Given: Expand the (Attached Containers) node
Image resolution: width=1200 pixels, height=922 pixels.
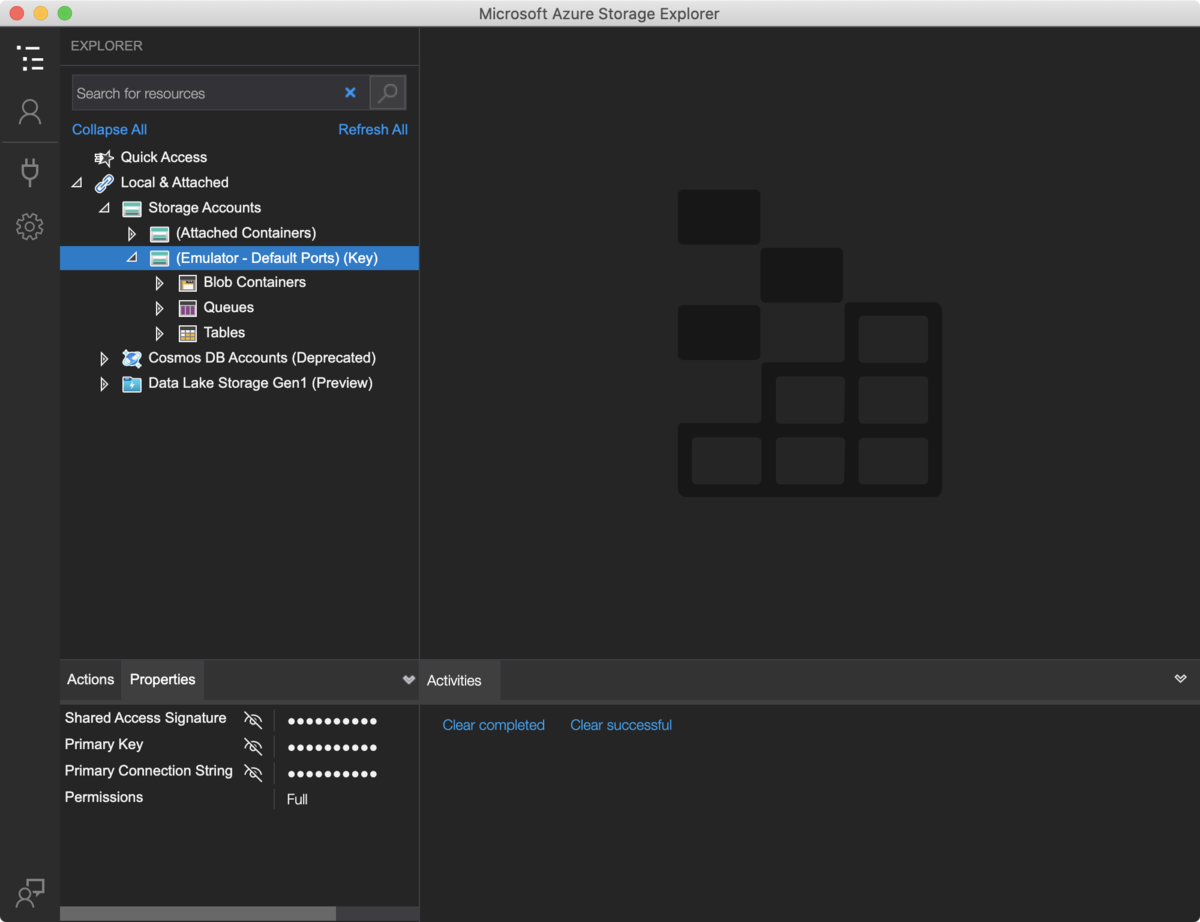Looking at the screenshot, I should (132, 233).
